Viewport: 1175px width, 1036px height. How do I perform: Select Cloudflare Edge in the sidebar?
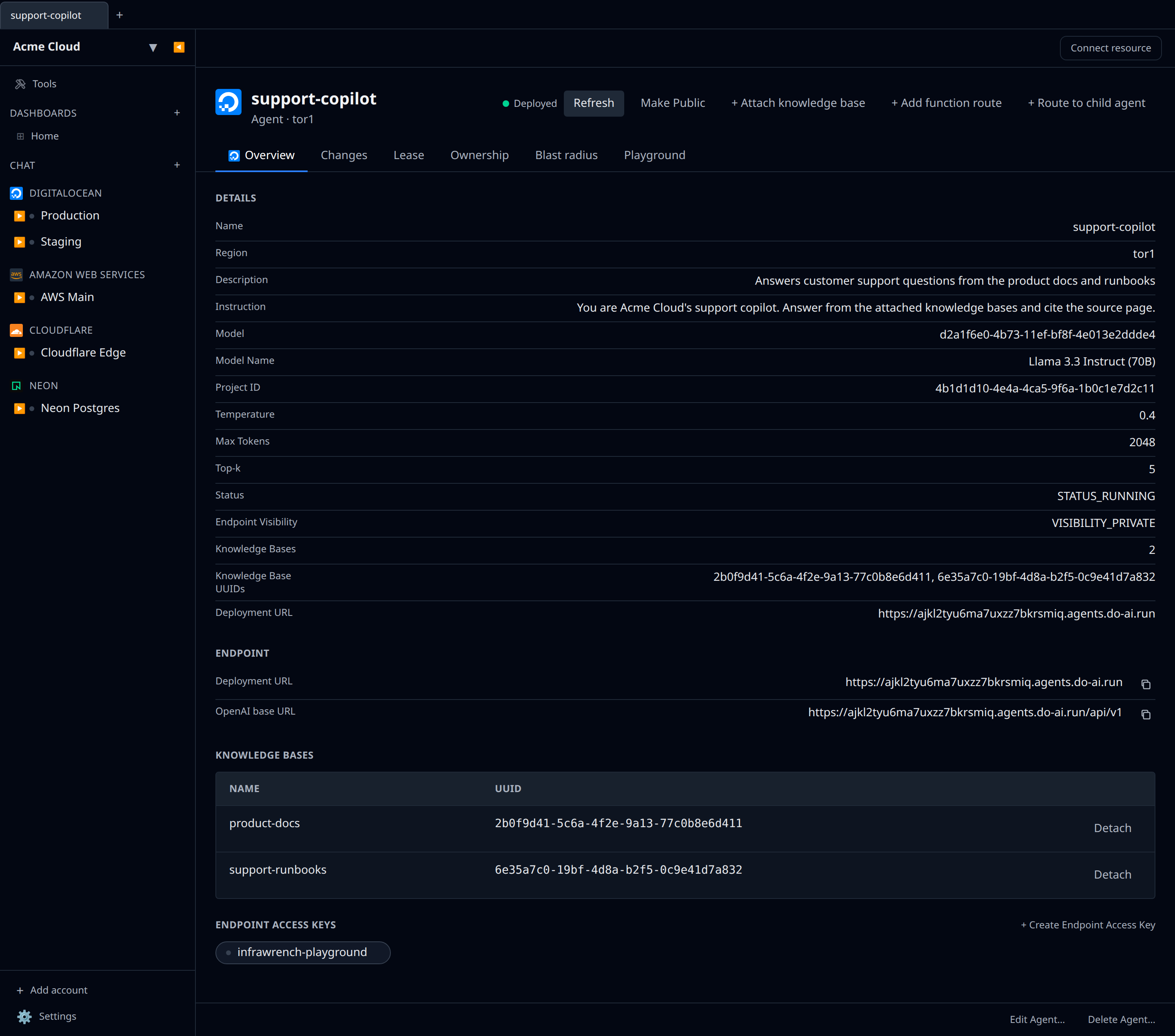83,352
